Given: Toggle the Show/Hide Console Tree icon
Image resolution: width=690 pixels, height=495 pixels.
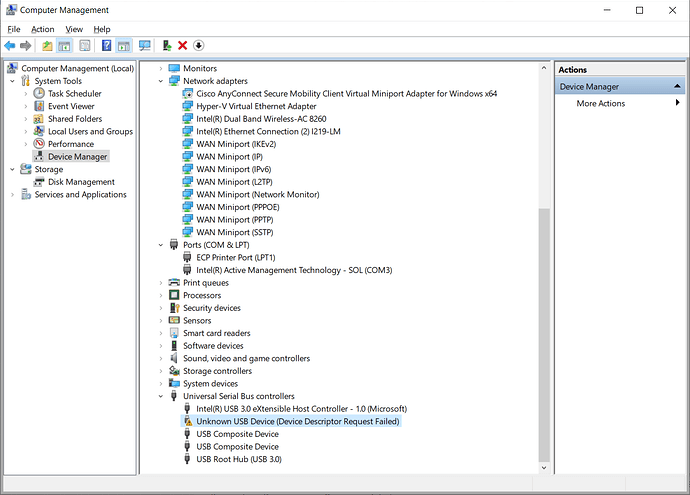Looking at the screenshot, I should click(x=64, y=45).
